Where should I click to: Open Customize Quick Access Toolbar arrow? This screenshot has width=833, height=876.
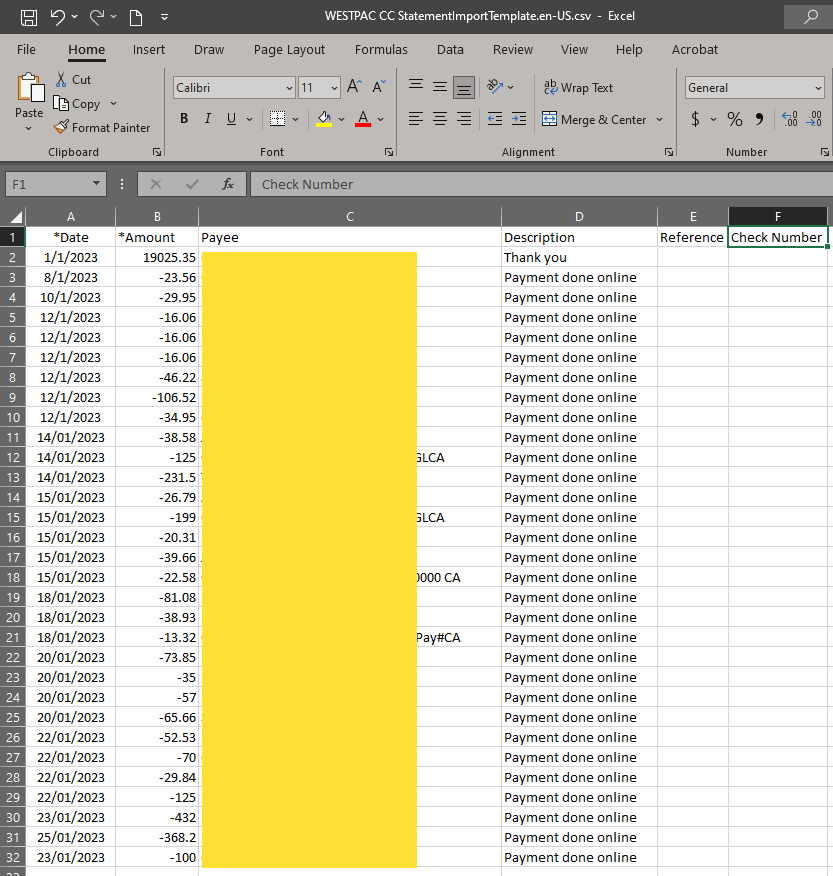[164, 17]
